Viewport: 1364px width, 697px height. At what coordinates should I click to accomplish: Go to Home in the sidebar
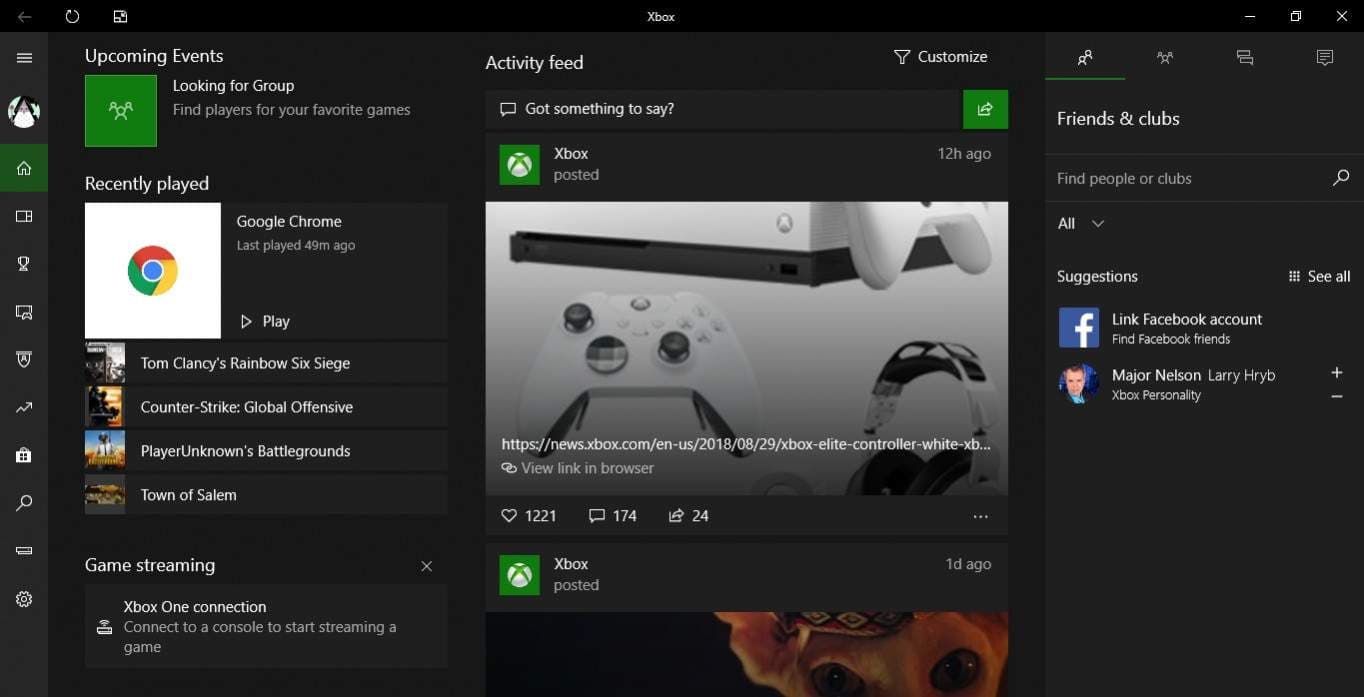[24, 168]
